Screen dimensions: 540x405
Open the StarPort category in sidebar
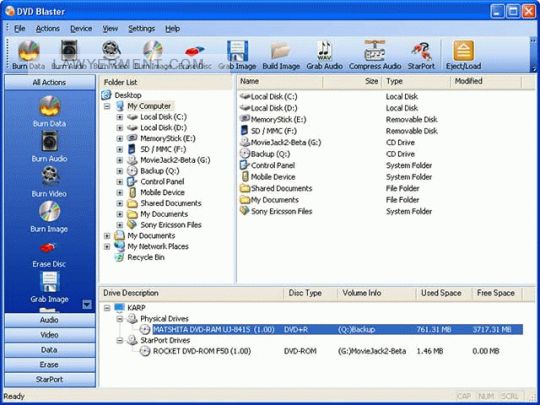coord(50,379)
